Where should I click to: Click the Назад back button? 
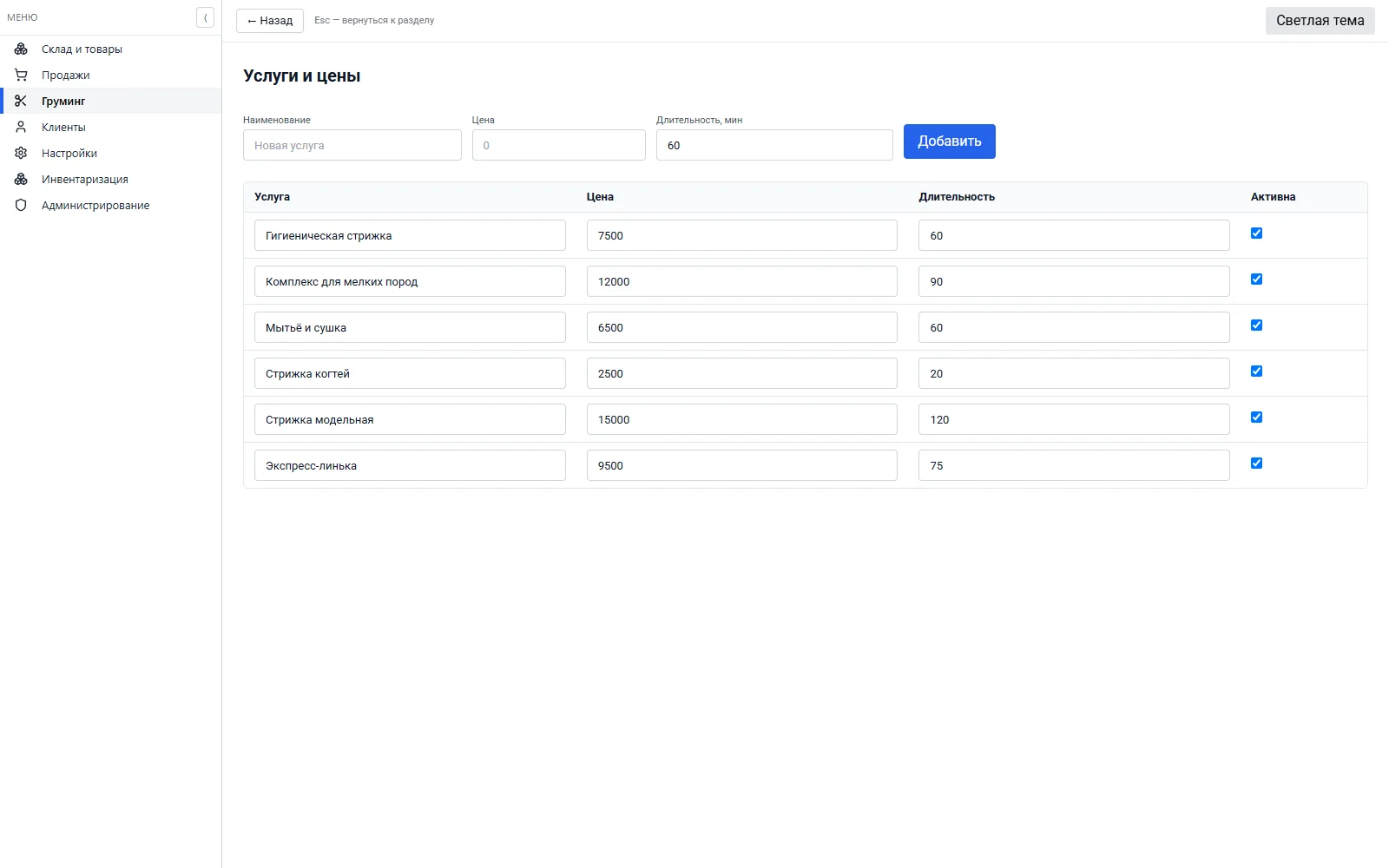[270, 20]
